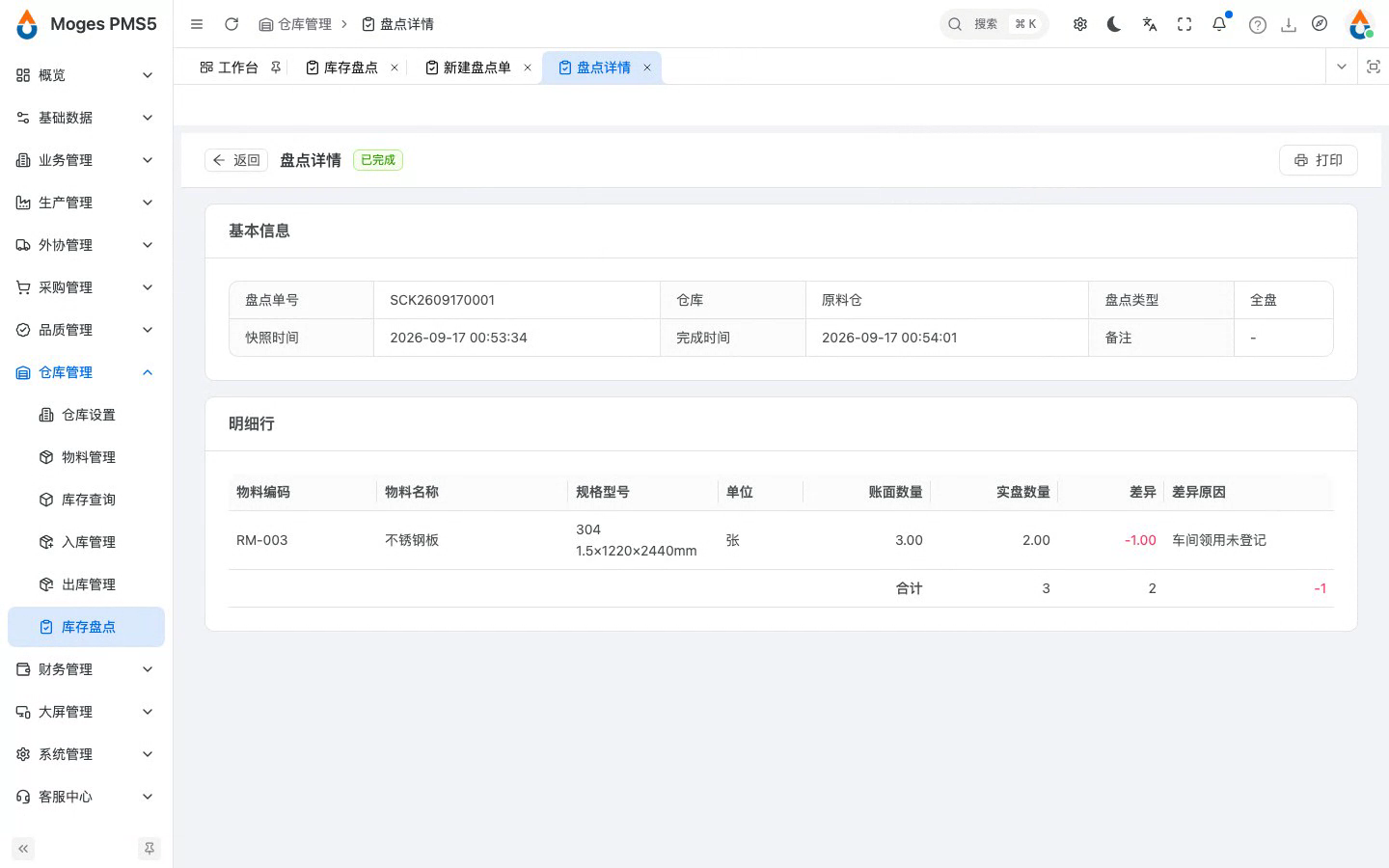
Task: Open 入库管理 in the sidebar
Action: pos(86,542)
